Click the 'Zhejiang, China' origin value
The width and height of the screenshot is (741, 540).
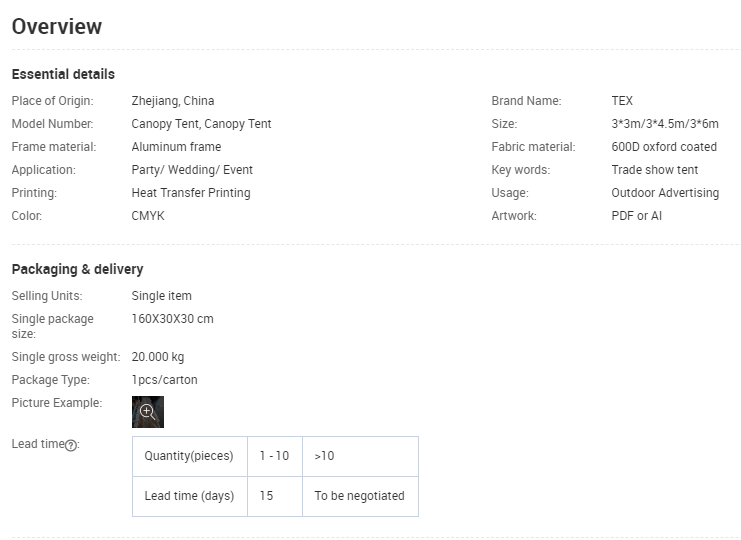pyautogui.click(x=173, y=101)
